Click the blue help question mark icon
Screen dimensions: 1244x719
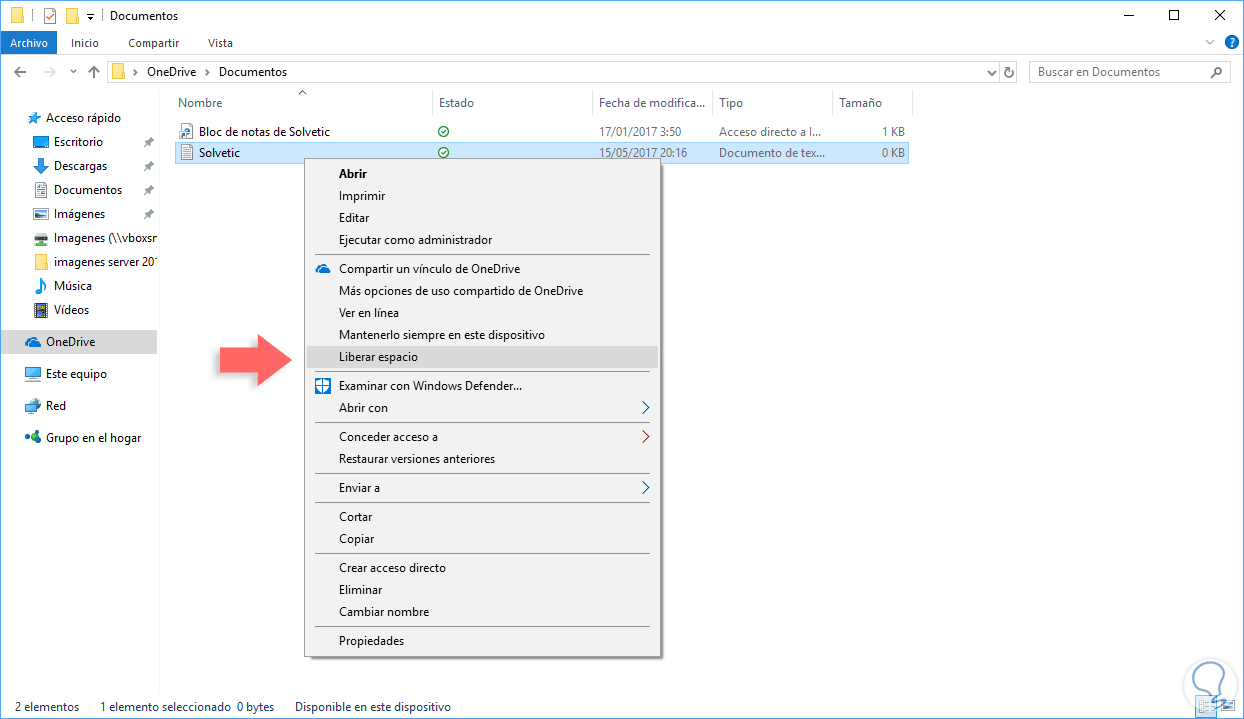pos(1231,42)
